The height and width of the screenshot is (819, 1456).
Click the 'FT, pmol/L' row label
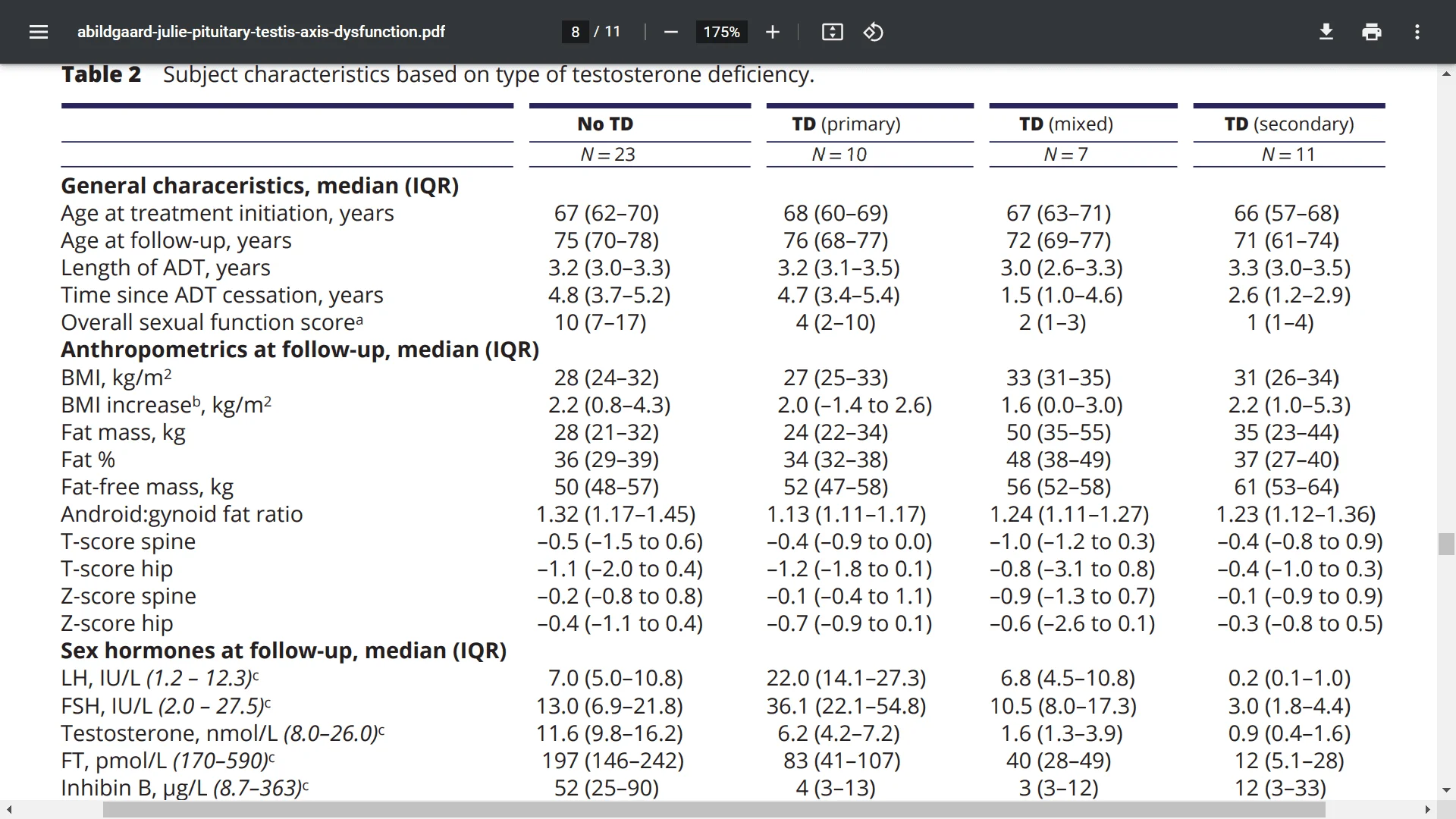[x=168, y=761]
